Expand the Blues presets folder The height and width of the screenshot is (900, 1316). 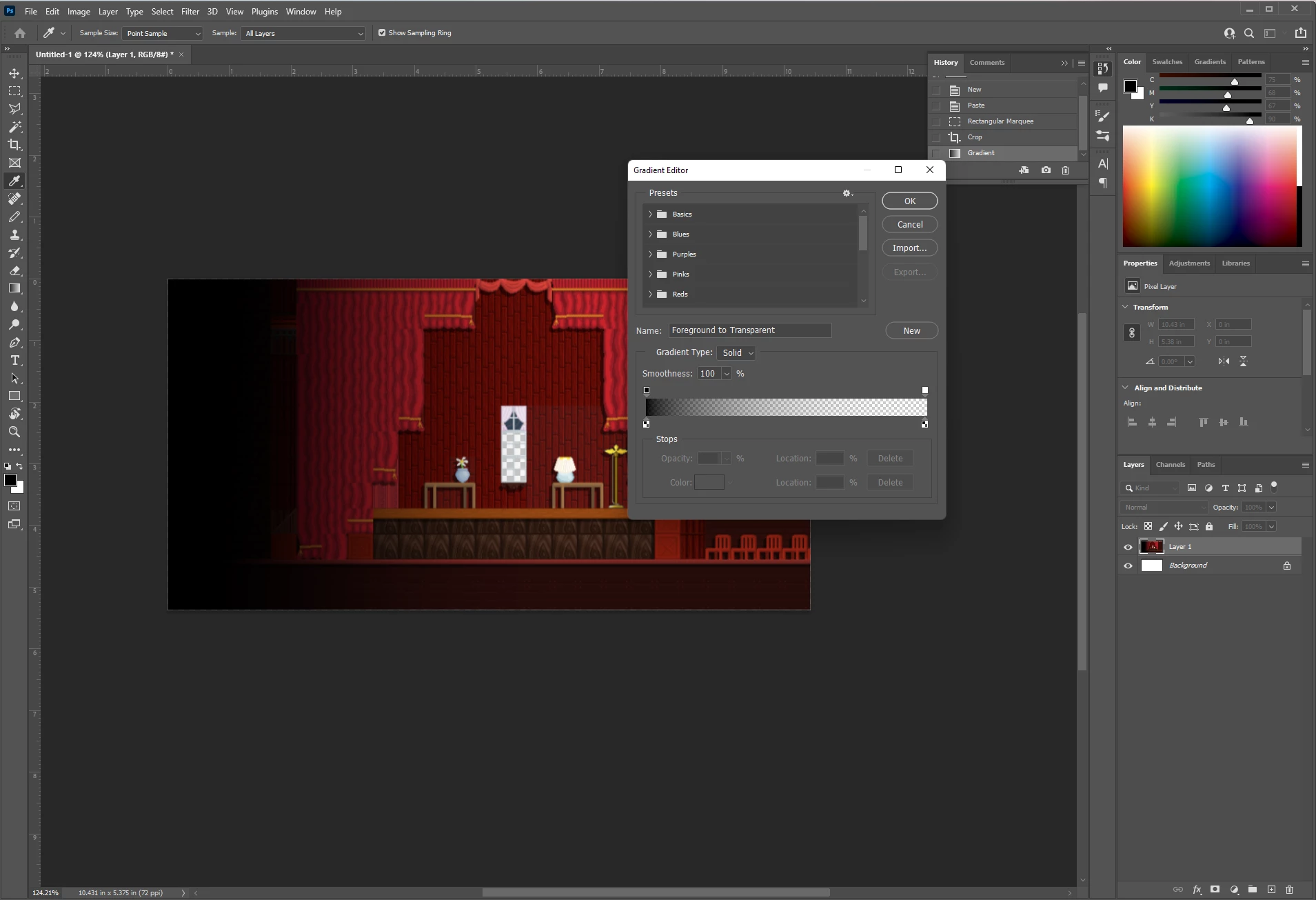(650, 234)
